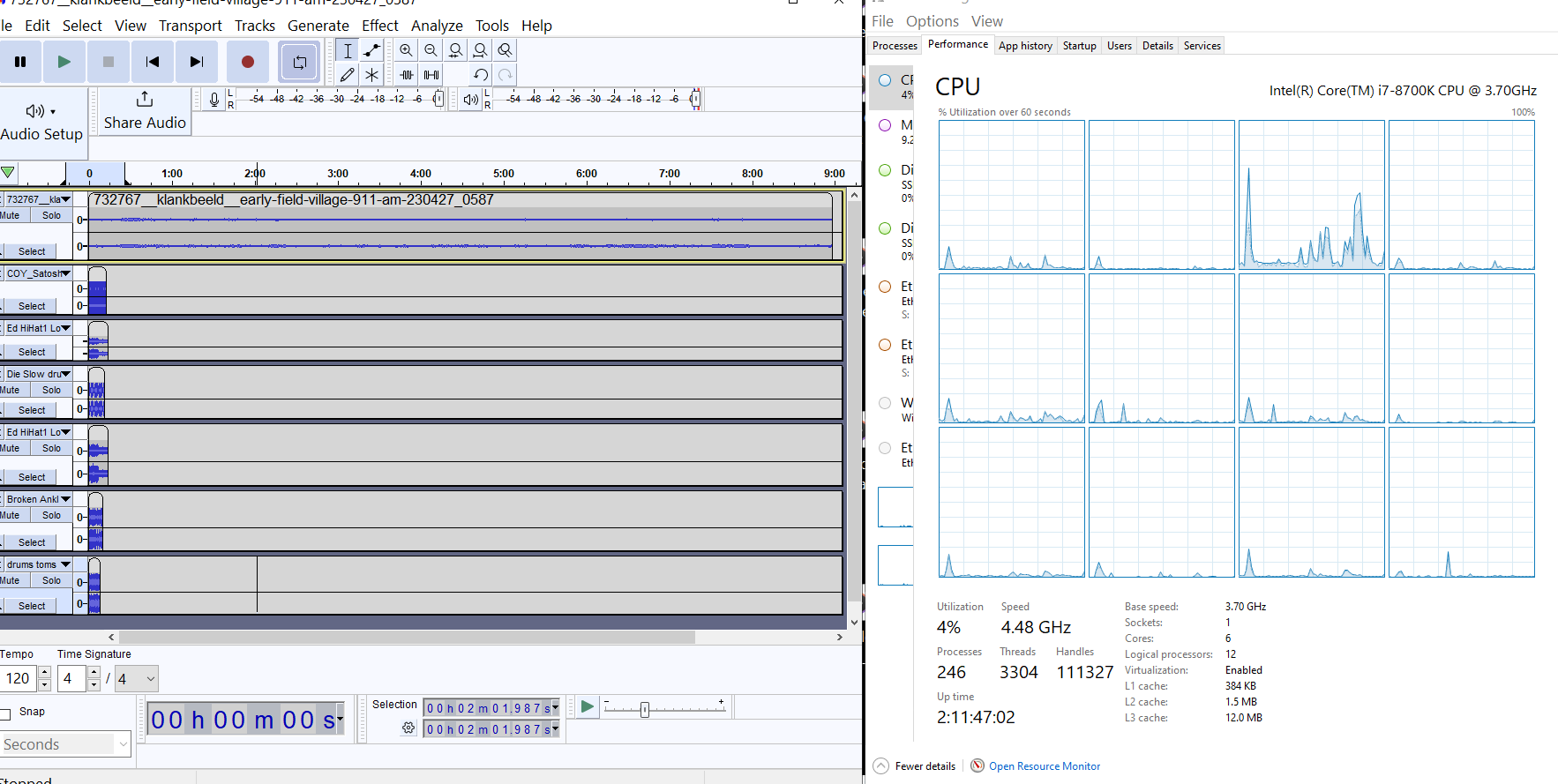The image size is (1558, 784).
Task: Click the Redo arrow
Action: pos(505,75)
